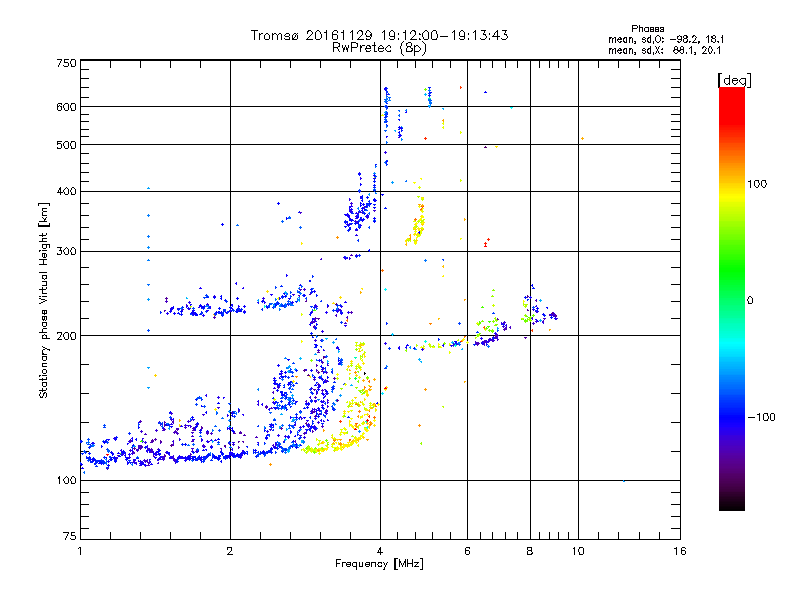Viewport: 800px width, 600px height.
Task: Click the x-axis tick label '10'
Action: coord(578,551)
